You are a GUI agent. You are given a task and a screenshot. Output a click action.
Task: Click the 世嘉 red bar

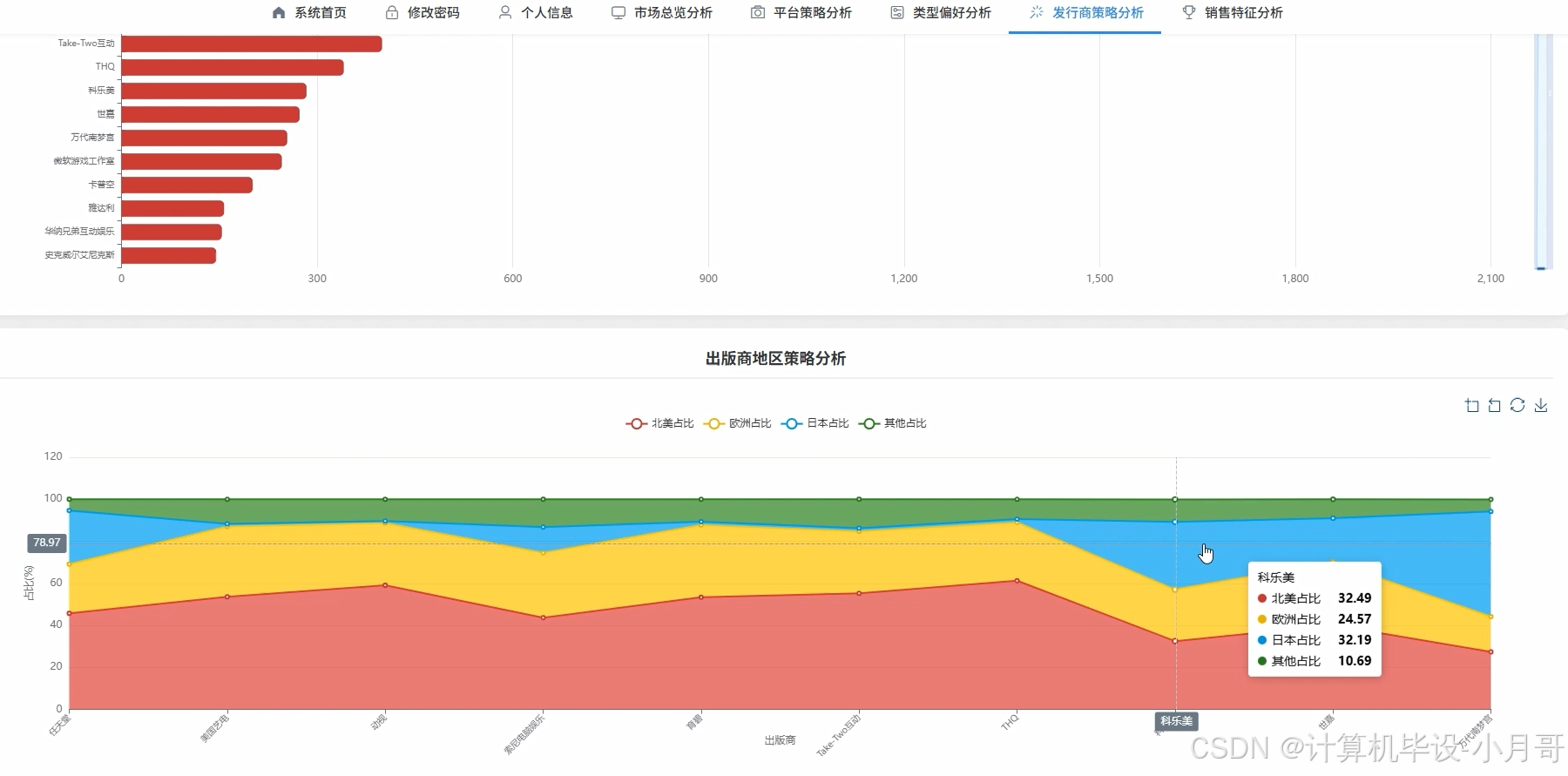pyautogui.click(x=211, y=114)
